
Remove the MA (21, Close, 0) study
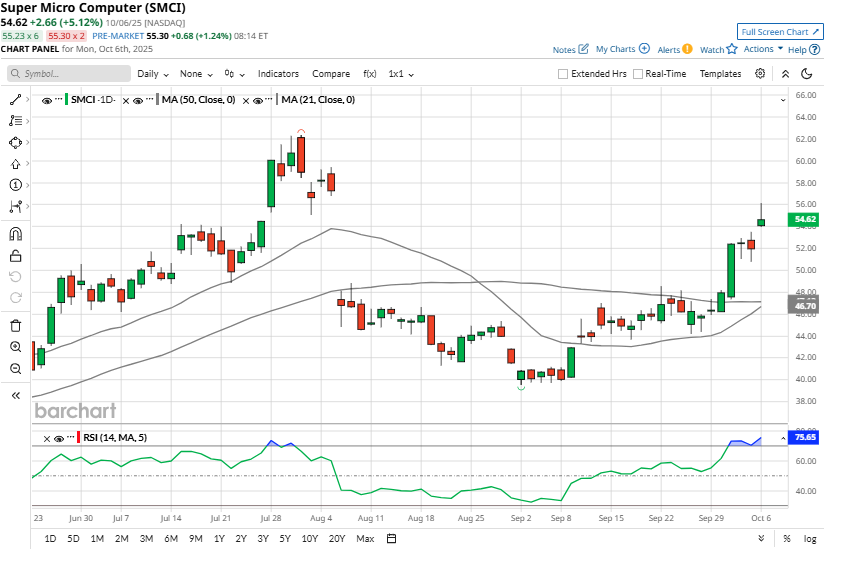(x=246, y=101)
